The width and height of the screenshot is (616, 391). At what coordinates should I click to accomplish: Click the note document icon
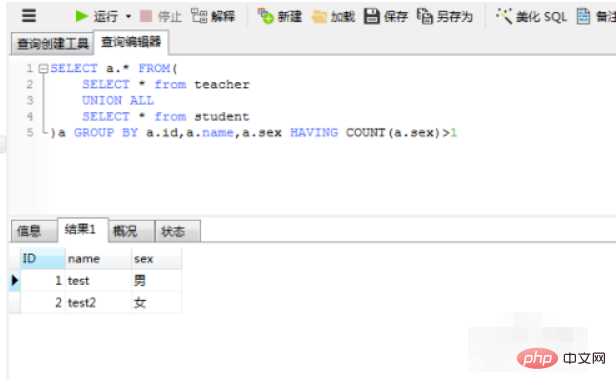pyautogui.click(x=583, y=16)
